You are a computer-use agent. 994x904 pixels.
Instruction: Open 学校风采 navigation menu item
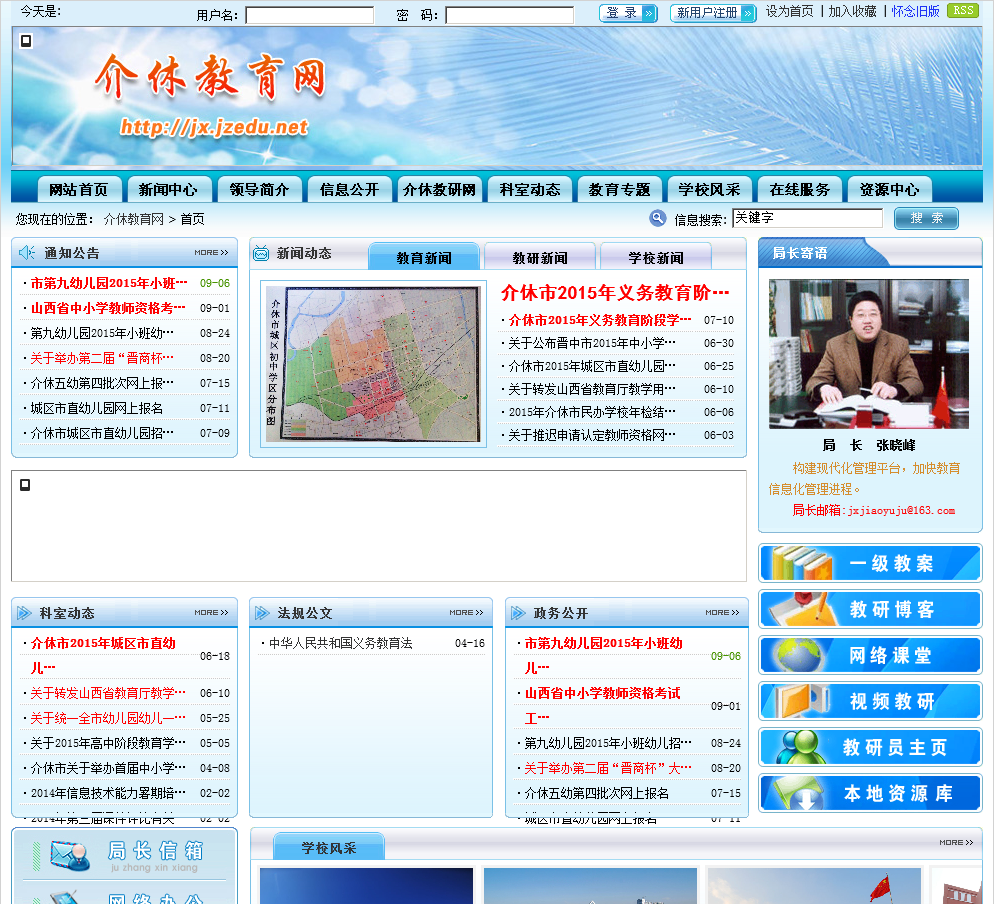tap(709, 190)
